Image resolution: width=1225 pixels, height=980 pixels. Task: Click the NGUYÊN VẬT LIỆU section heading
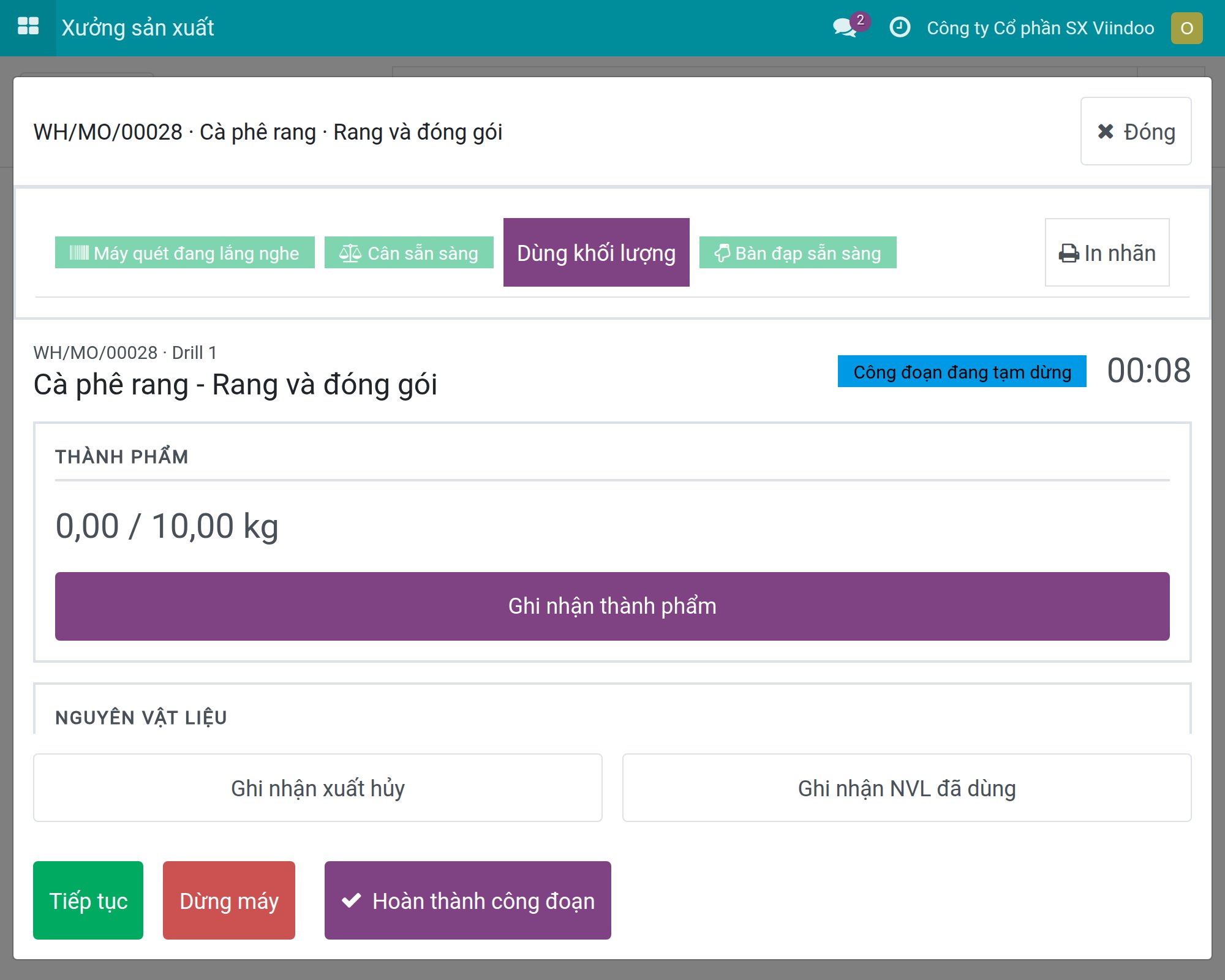141,717
